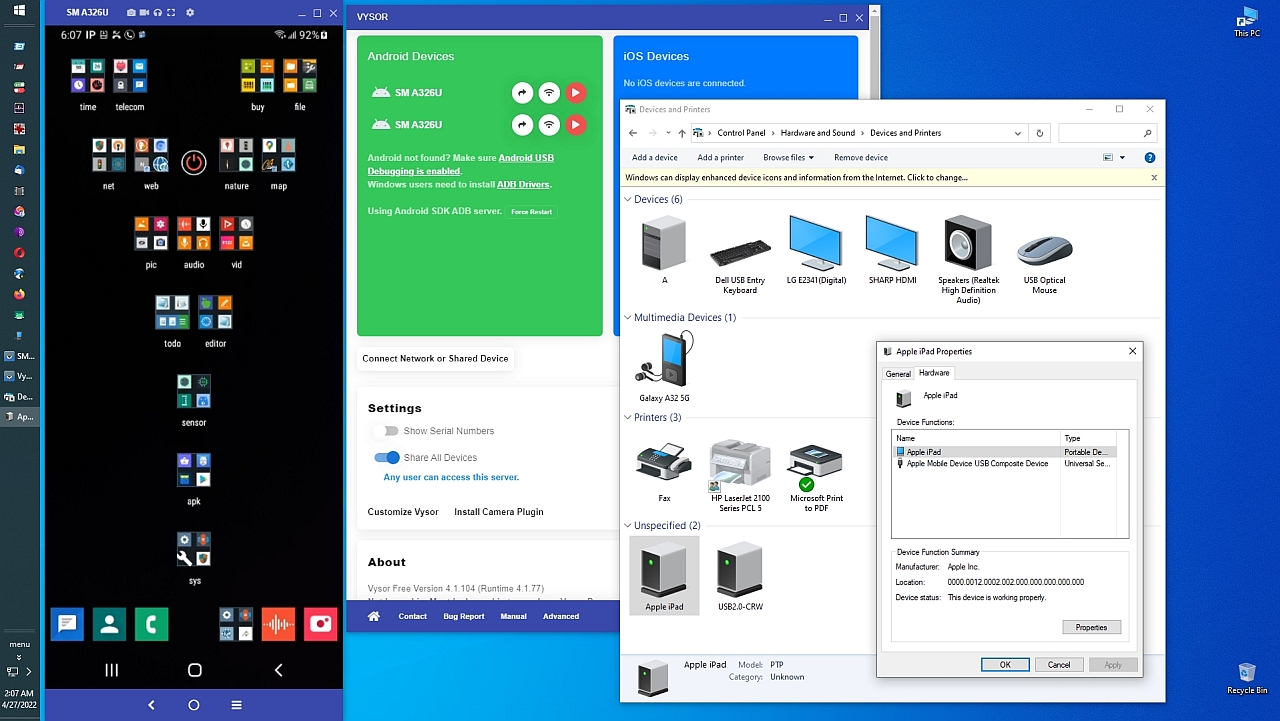Click Remove device toolbar command

[x=861, y=157]
